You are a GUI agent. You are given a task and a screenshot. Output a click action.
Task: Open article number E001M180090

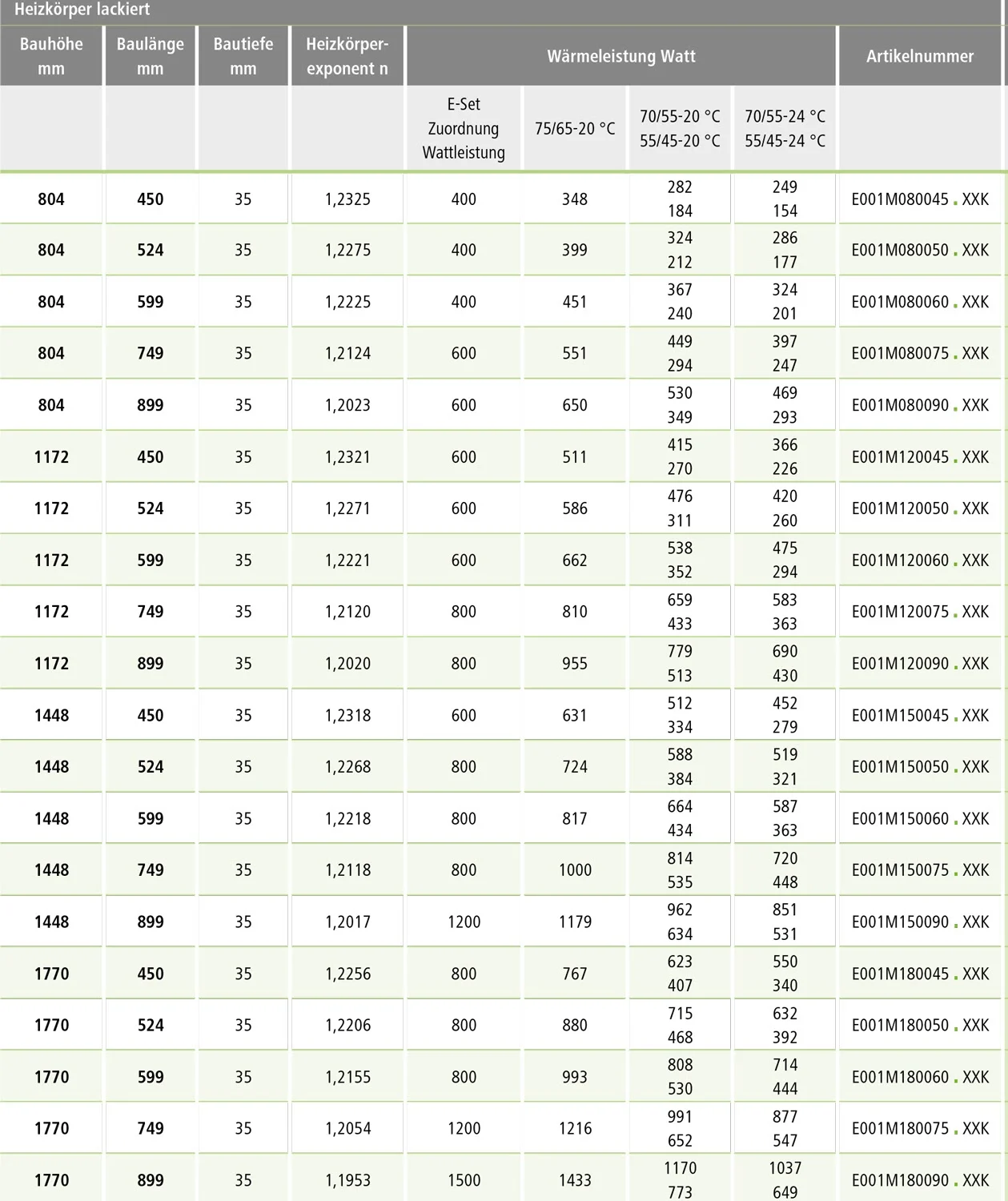click(x=920, y=1180)
